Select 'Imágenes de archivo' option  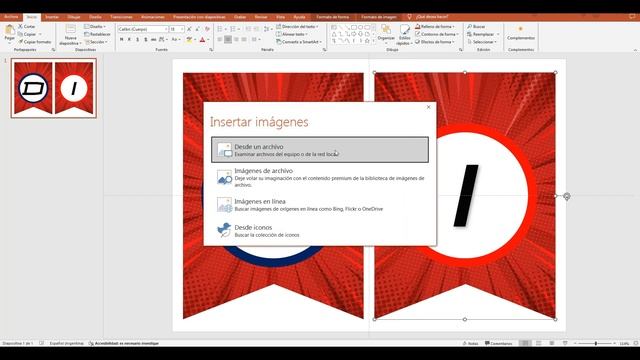point(320,178)
